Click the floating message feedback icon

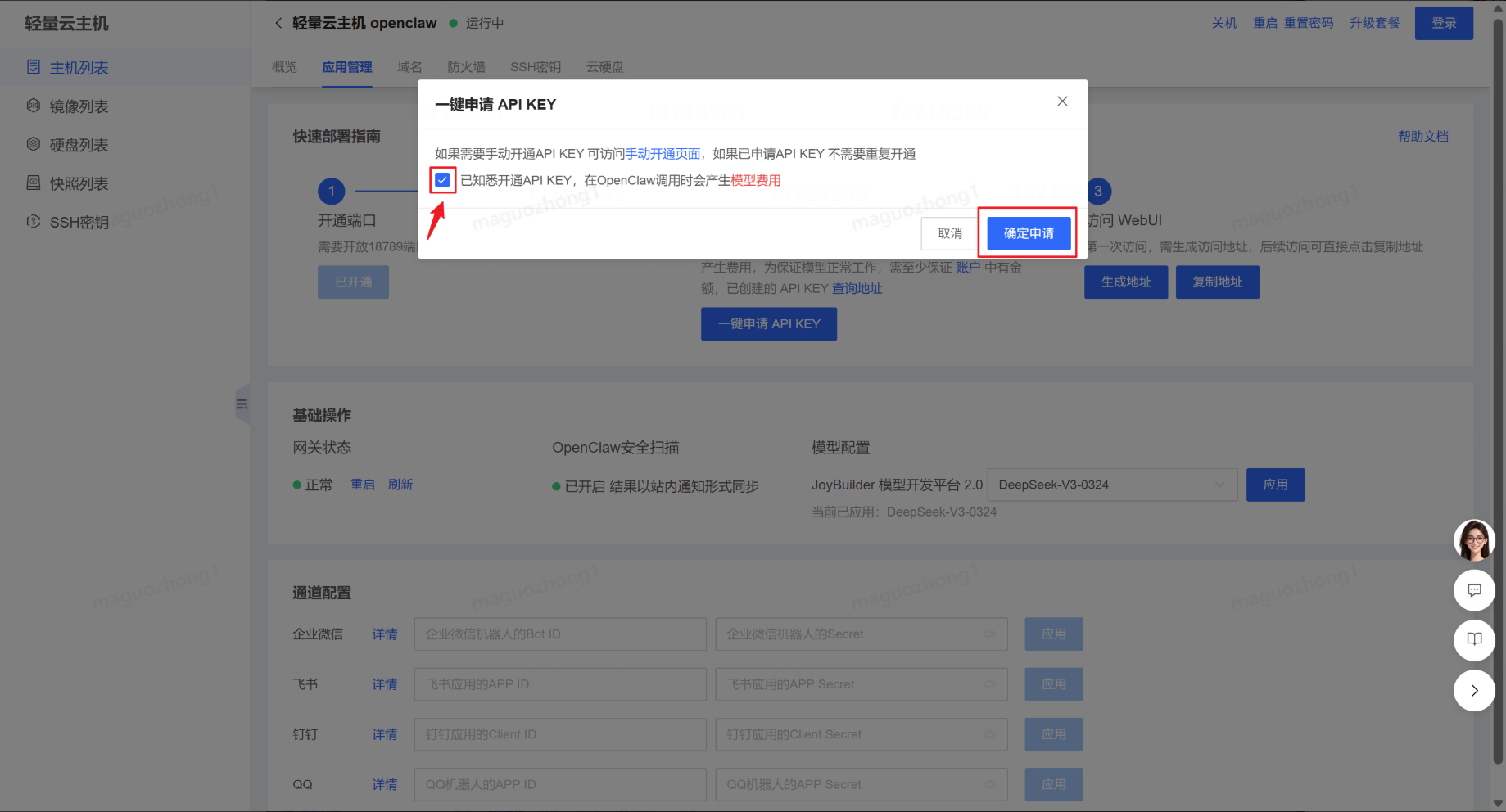[1474, 590]
